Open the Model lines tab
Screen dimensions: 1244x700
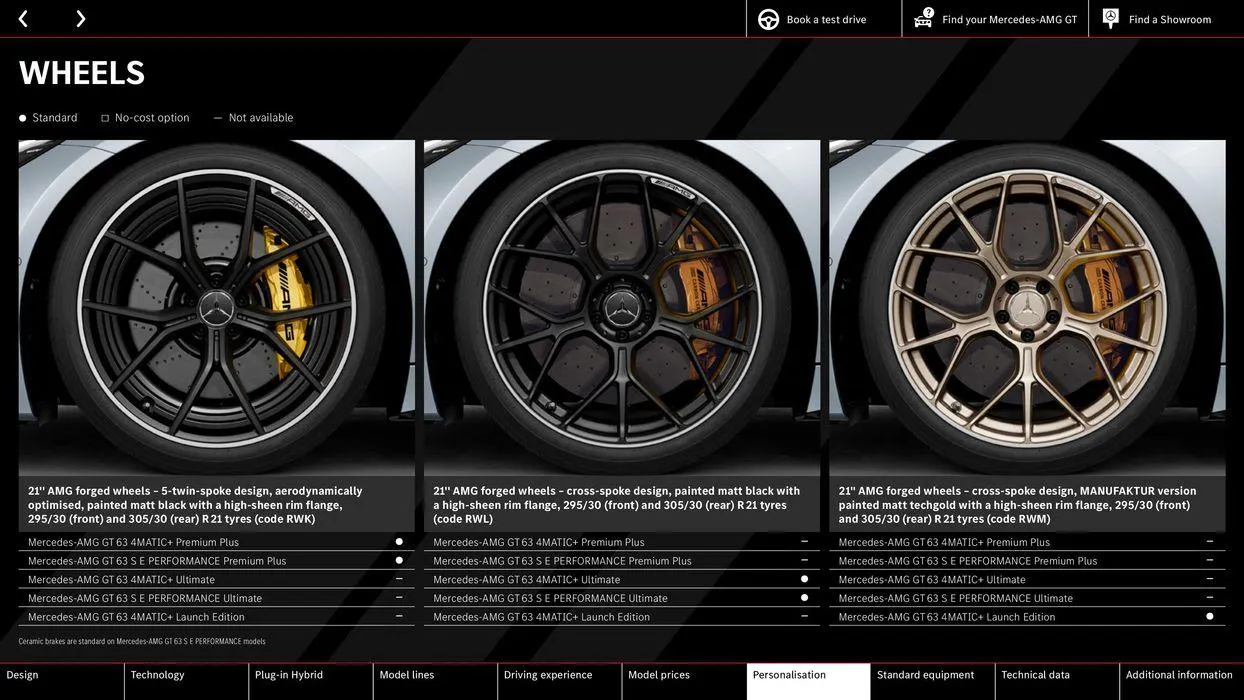(x=435, y=681)
